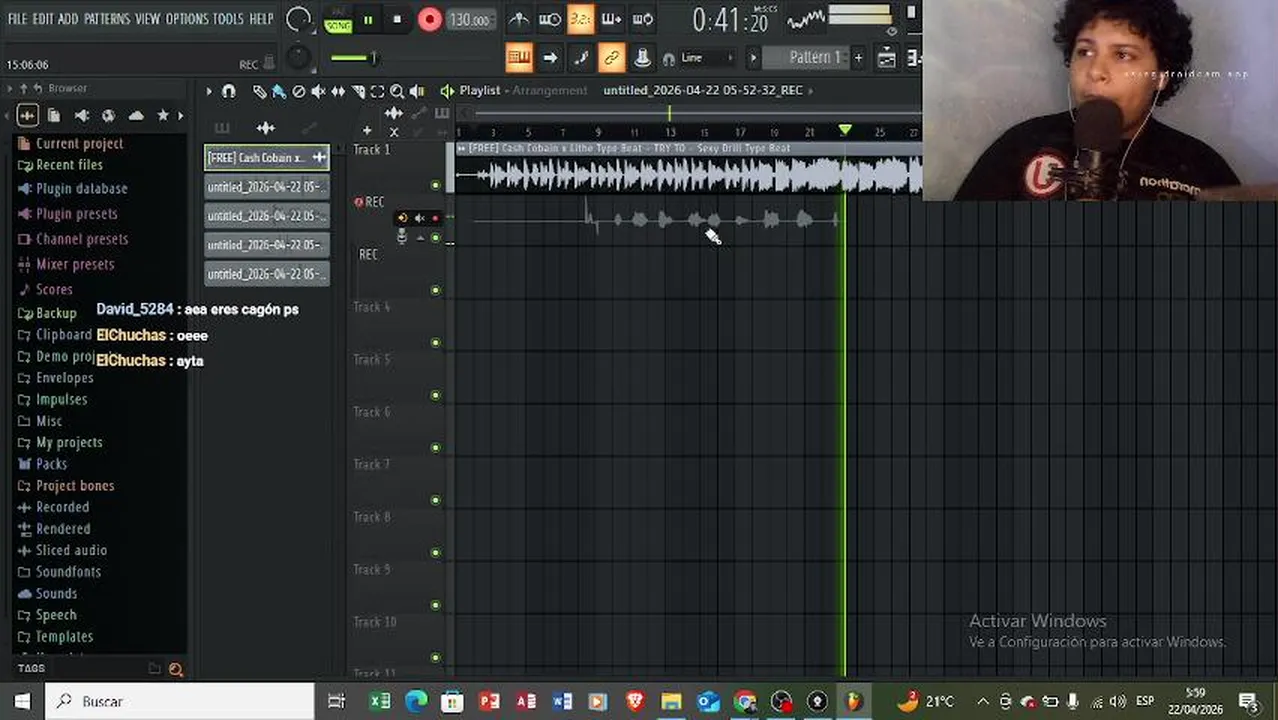Click the Windows taskbar Buscar search box
Screen dimensions: 1278x720
coord(180,701)
